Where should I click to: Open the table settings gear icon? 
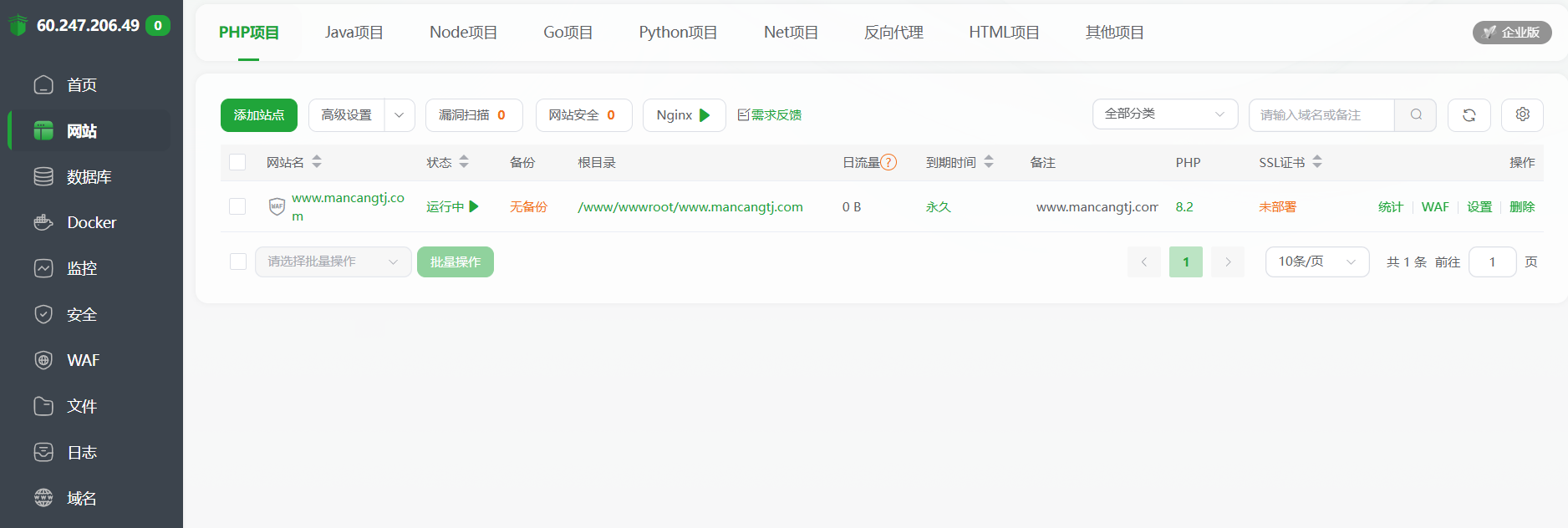tap(1522, 115)
